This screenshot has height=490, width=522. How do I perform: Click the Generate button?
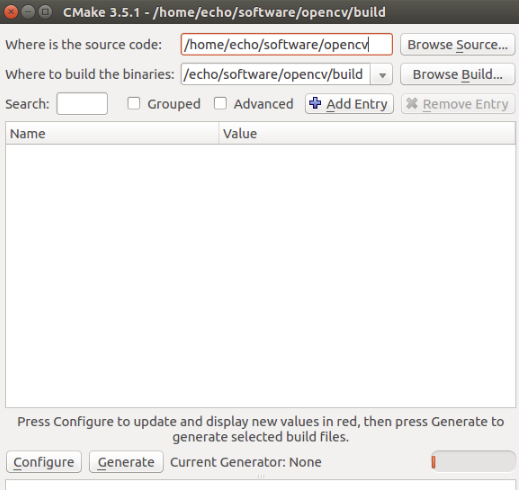[126, 462]
